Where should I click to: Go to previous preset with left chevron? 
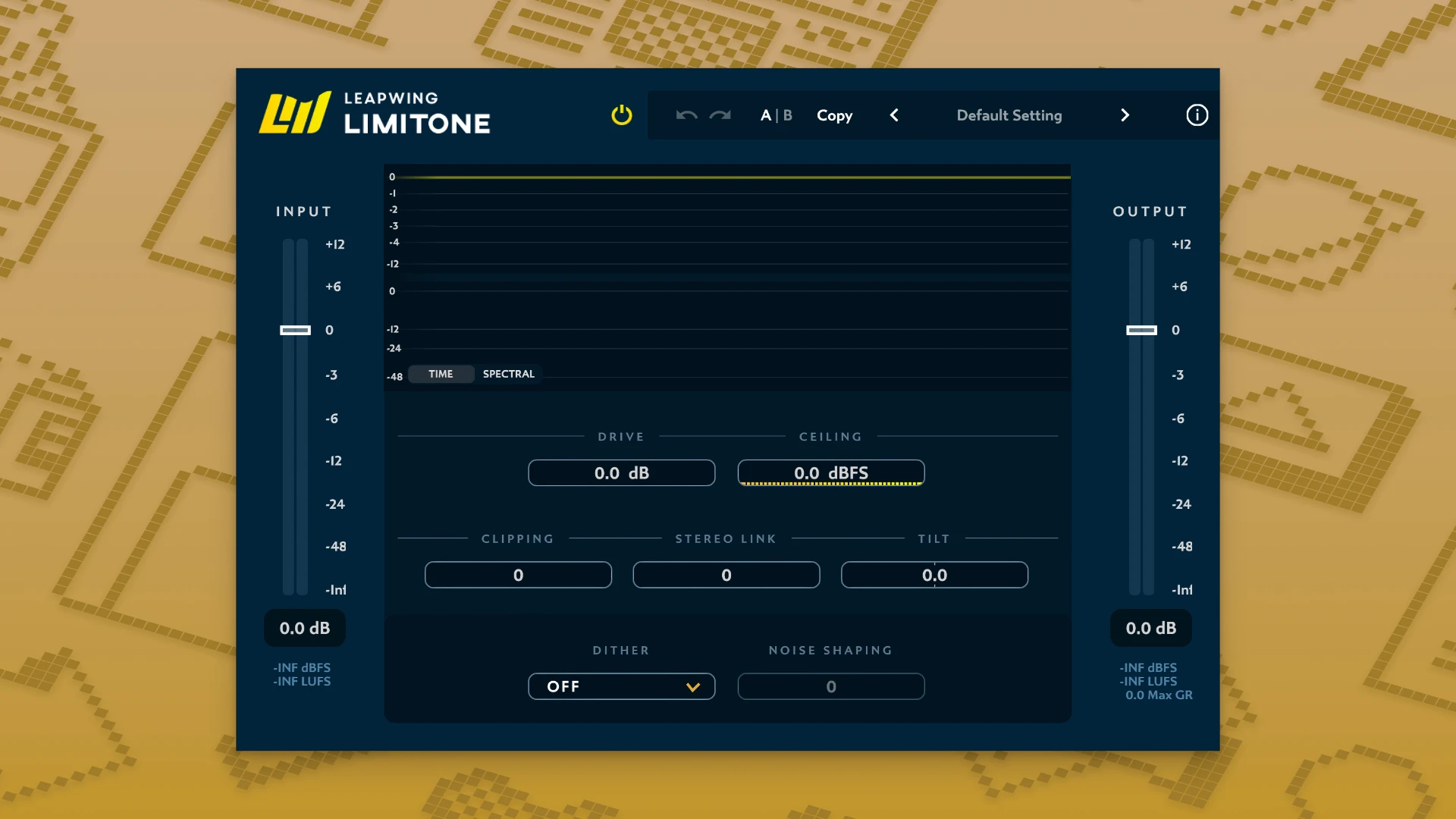pos(894,115)
